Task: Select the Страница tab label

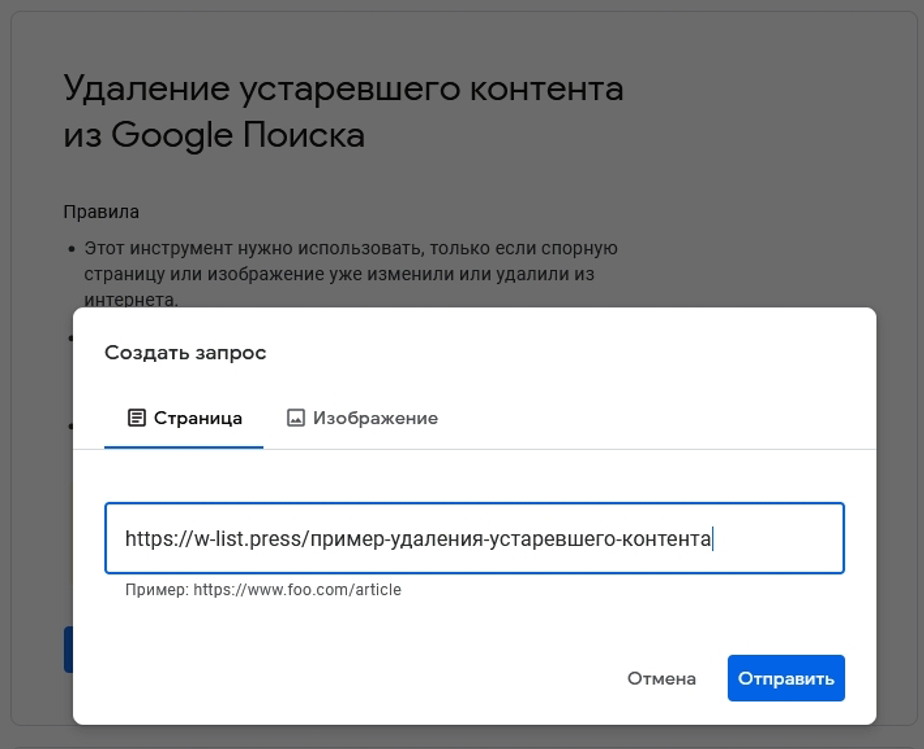Action: coord(198,418)
